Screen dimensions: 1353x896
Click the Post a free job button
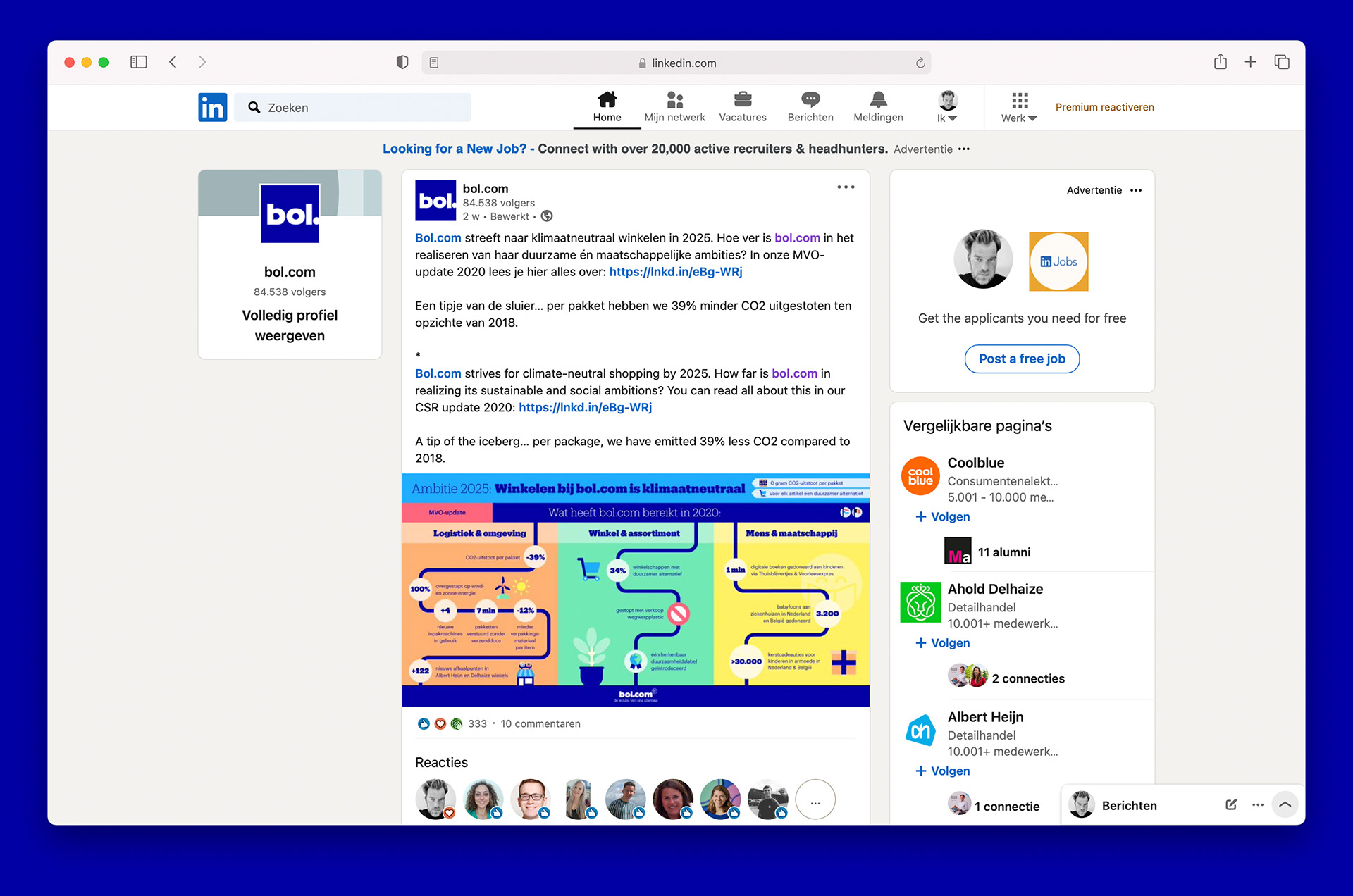point(1021,359)
